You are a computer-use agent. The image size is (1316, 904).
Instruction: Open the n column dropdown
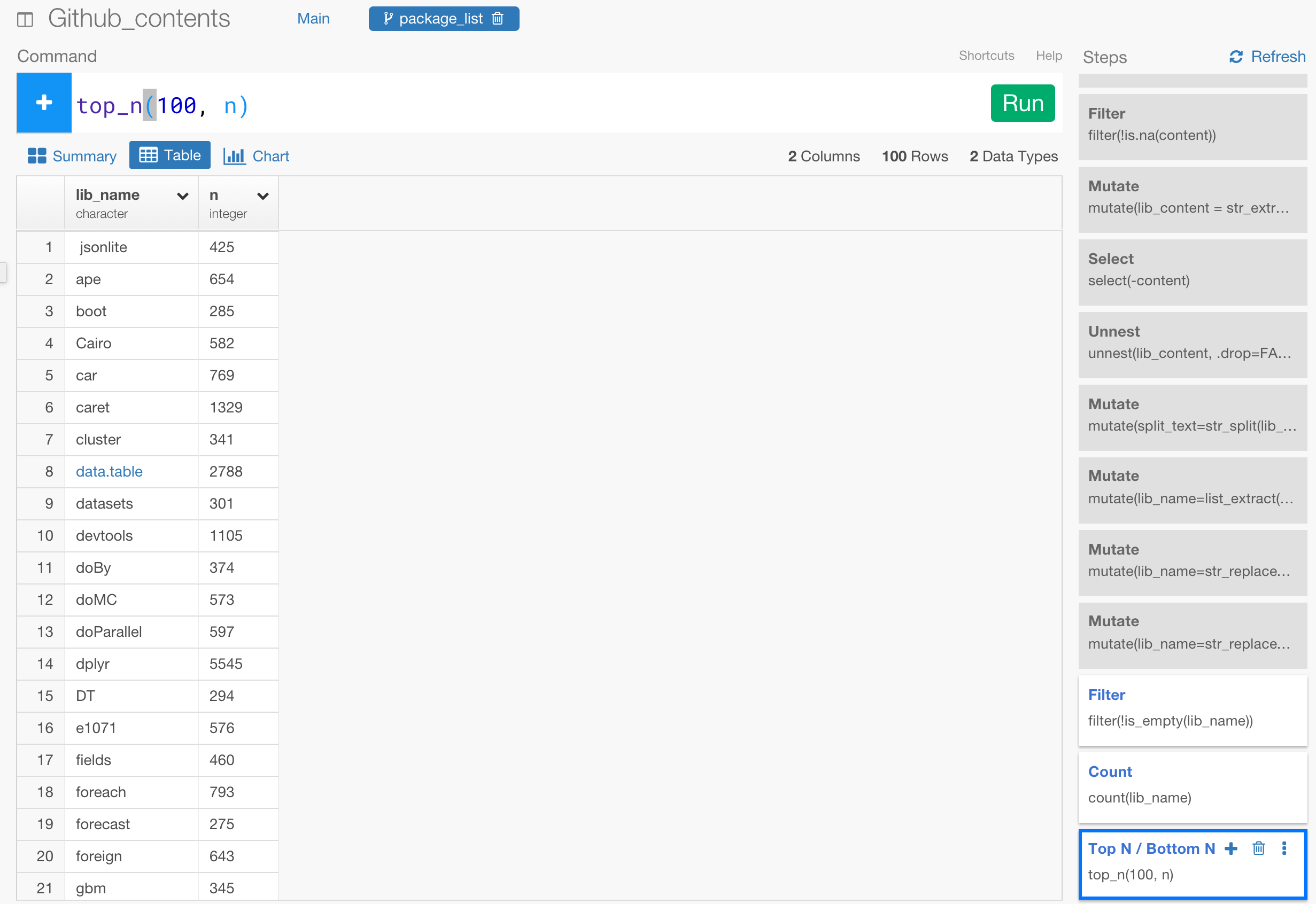click(264, 196)
